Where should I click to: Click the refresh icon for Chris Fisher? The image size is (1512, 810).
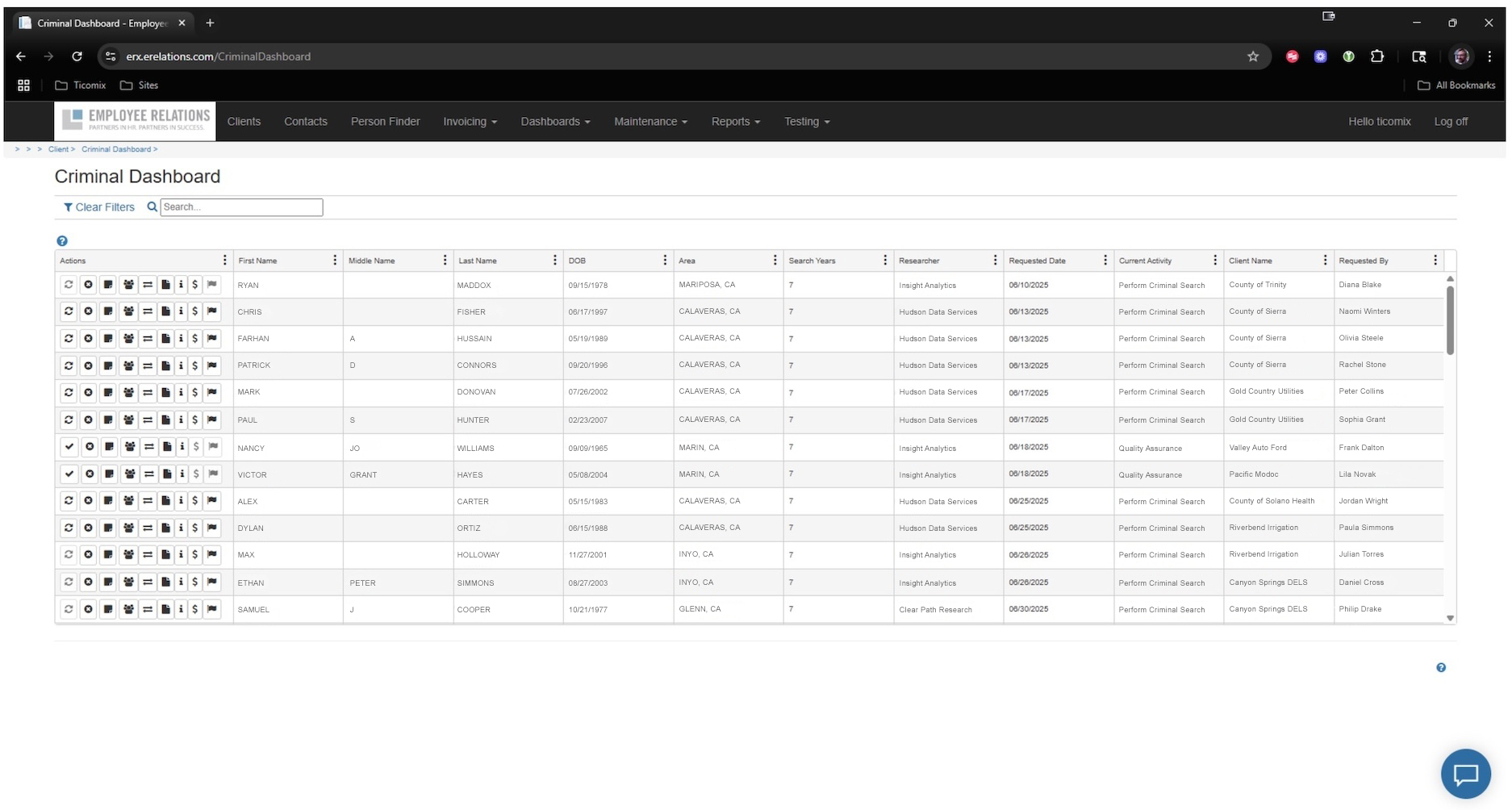[x=69, y=311]
